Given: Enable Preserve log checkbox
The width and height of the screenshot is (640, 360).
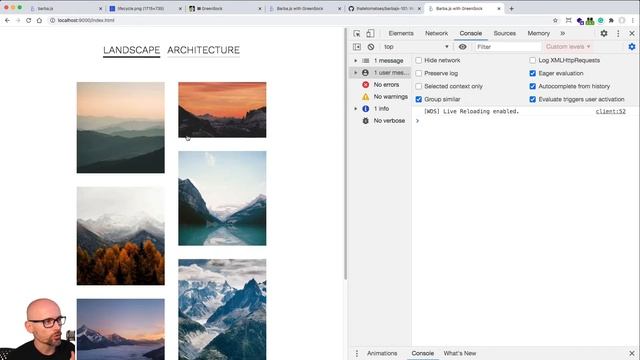Looking at the screenshot, I should point(418,73).
